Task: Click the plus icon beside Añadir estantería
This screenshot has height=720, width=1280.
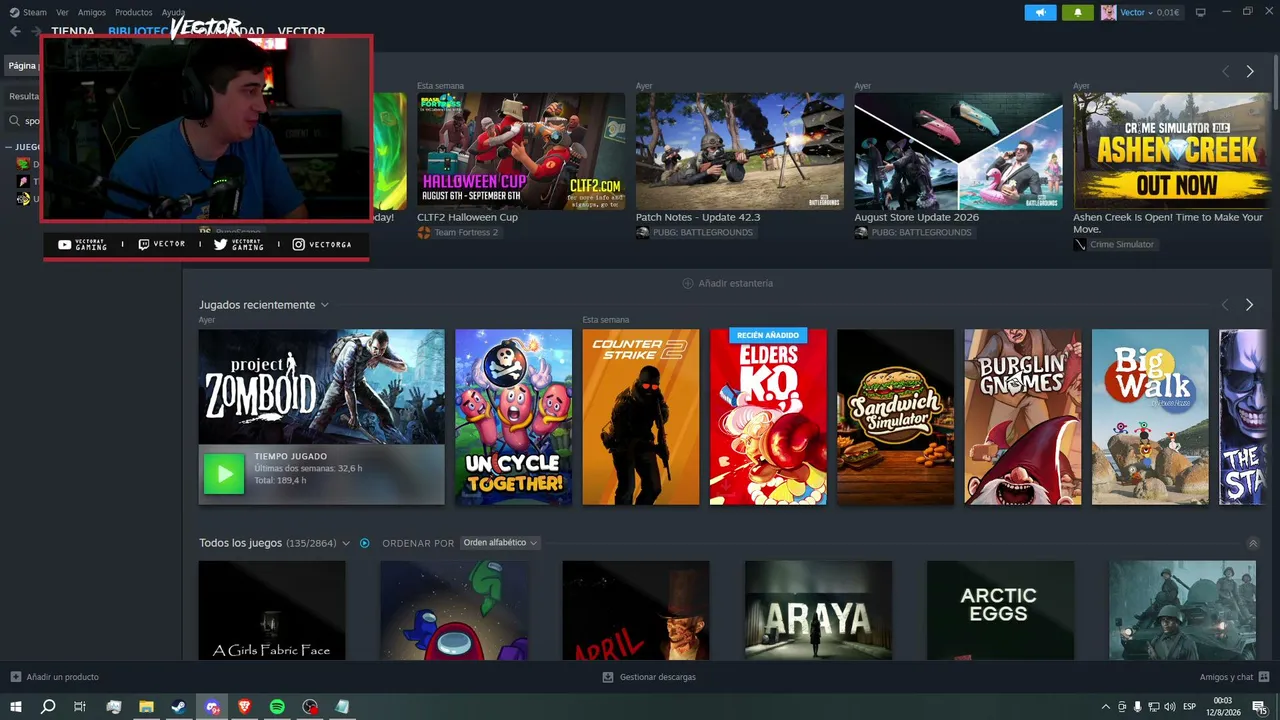Action: click(687, 283)
